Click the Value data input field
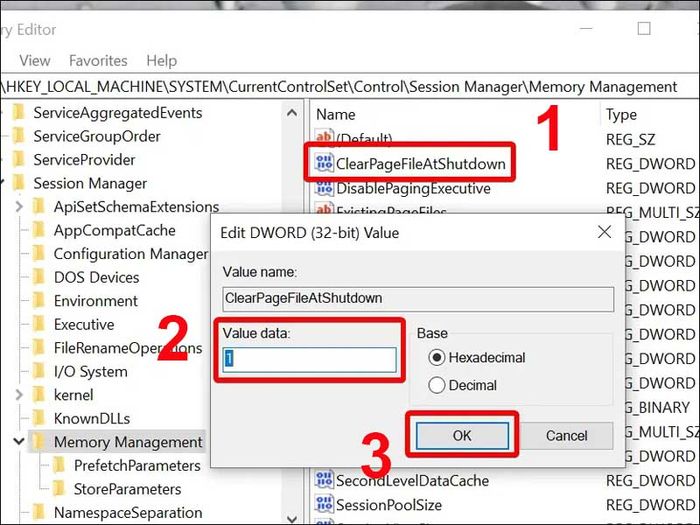 [x=309, y=359]
